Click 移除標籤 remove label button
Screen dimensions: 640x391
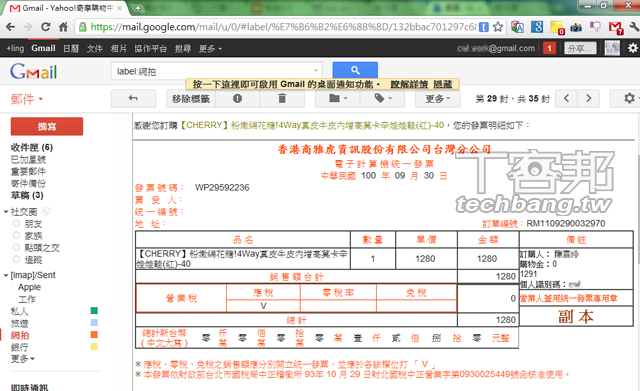point(191,98)
